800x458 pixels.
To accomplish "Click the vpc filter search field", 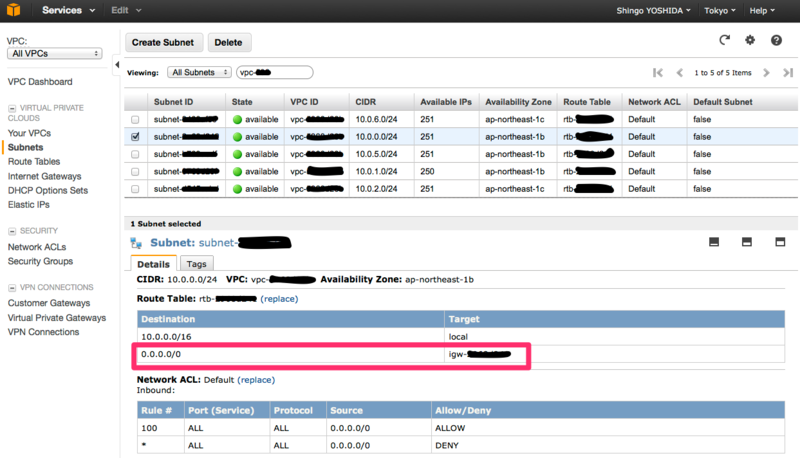I will tap(274, 72).
